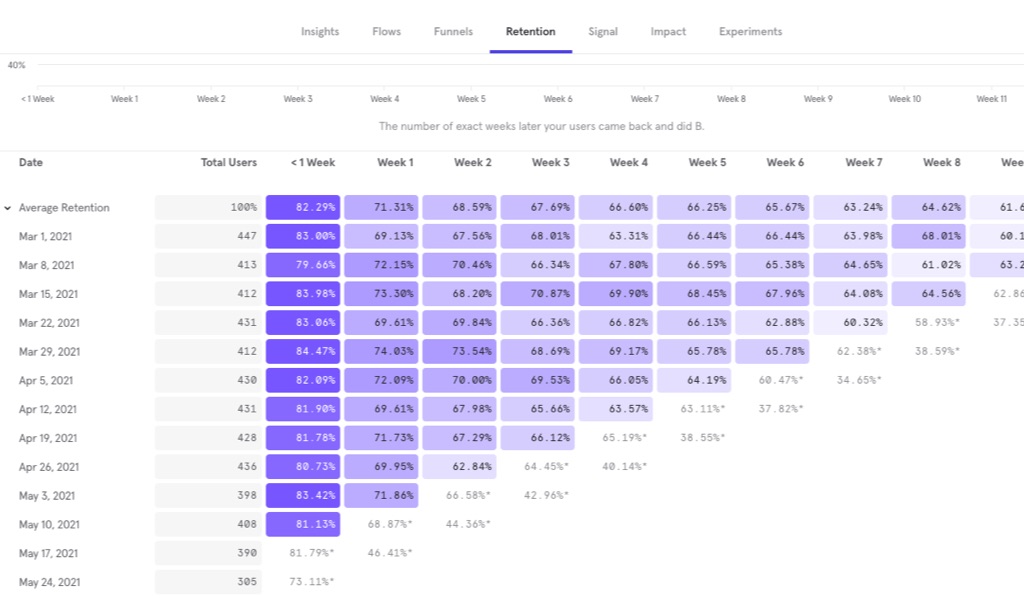Click the 82.29% average retention cell
This screenshot has height=598, width=1024.
303,208
